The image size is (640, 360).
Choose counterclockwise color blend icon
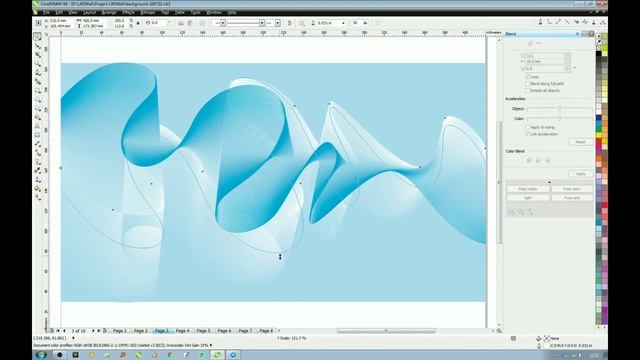[547, 161]
